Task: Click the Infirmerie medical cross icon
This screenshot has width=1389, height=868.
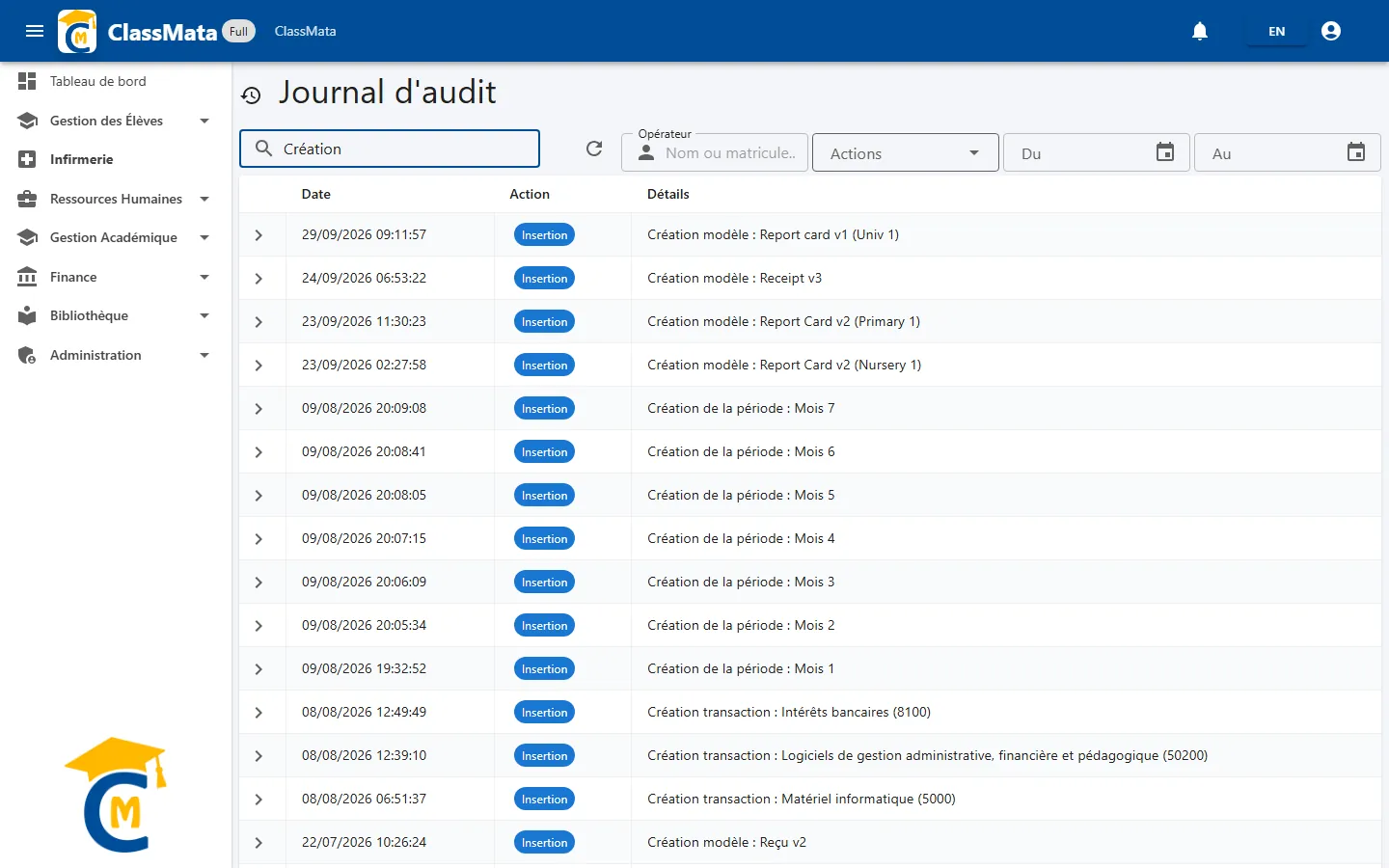Action: [x=27, y=159]
